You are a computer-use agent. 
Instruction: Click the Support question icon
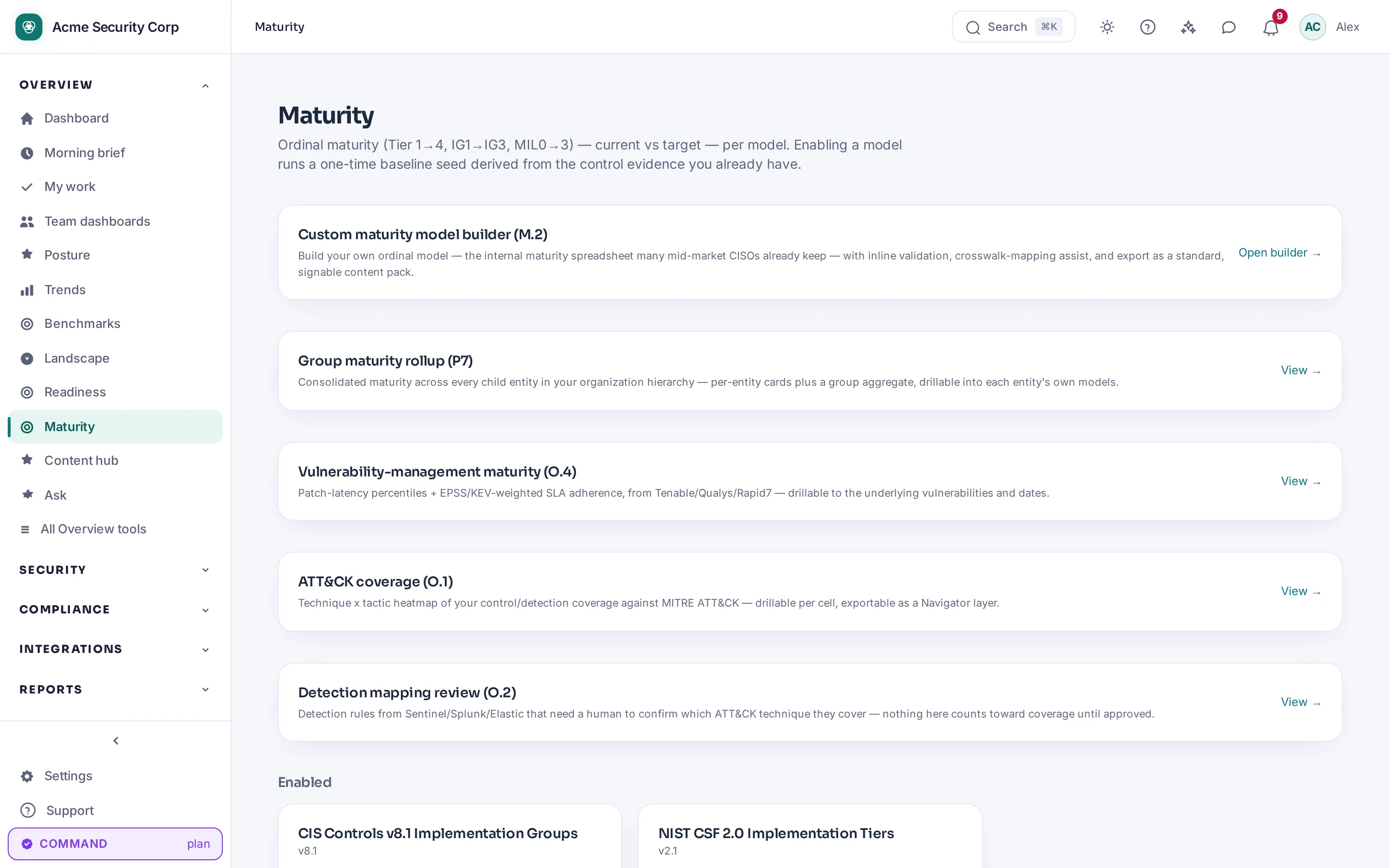(27, 810)
